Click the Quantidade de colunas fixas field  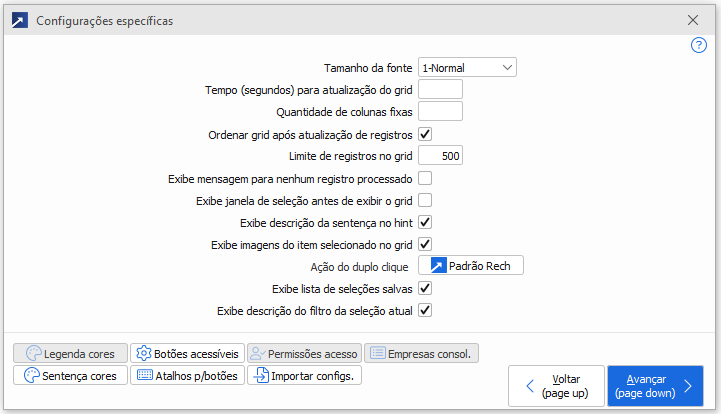(440, 112)
